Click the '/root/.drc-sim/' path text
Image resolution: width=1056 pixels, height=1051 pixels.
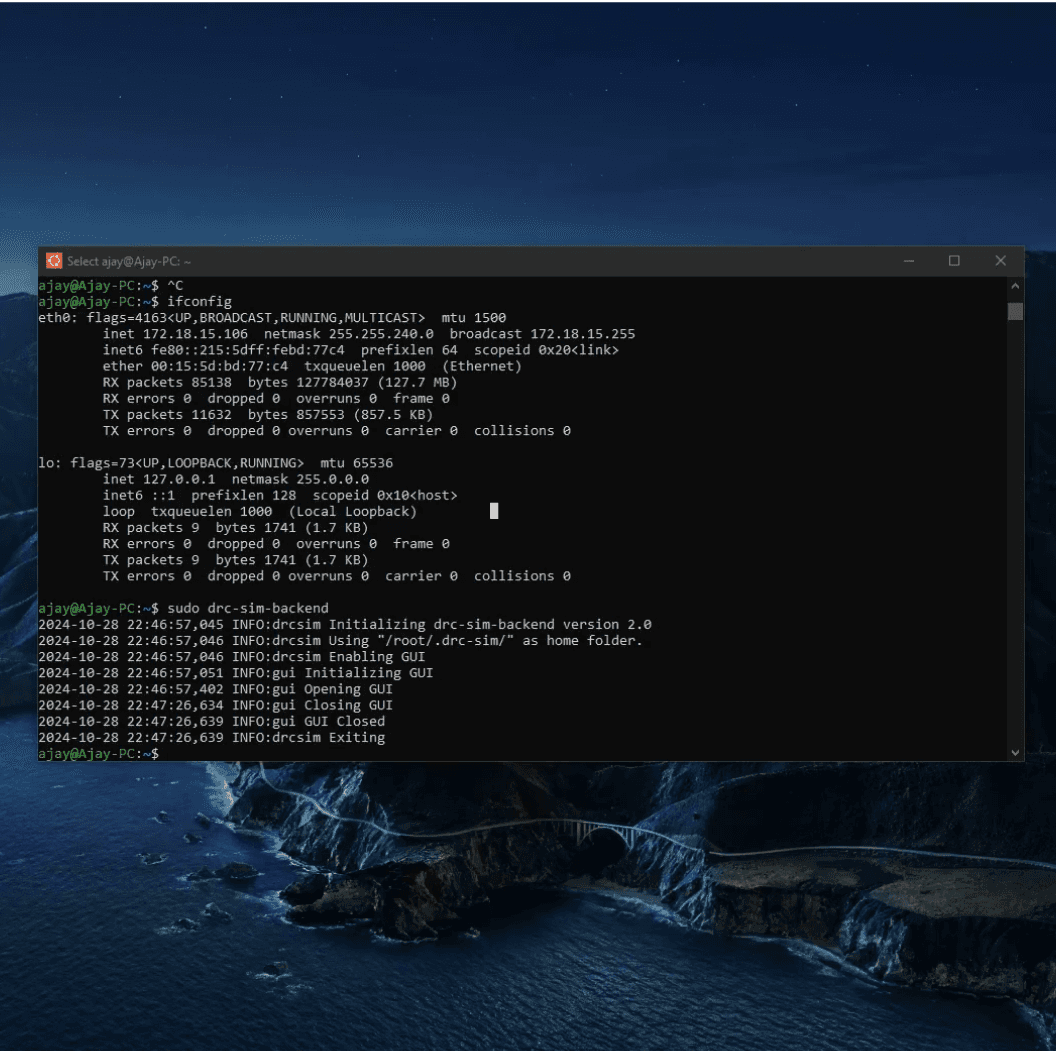(446, 641)
